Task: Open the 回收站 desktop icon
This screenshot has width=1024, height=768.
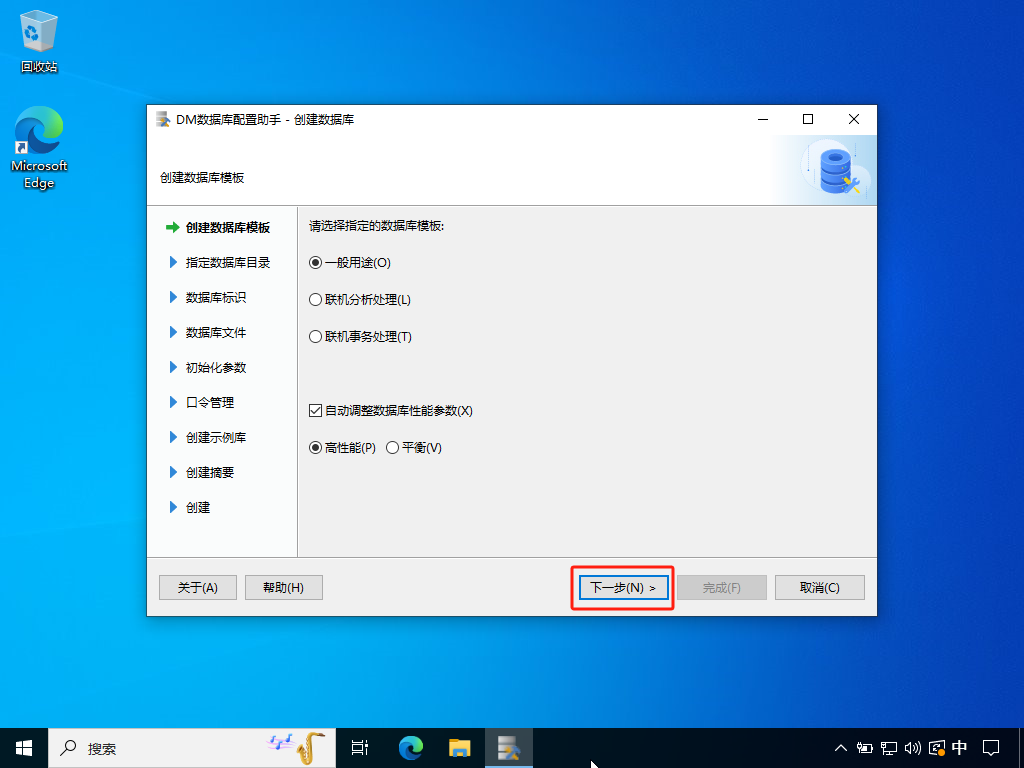Action: (x=39, y=41)
